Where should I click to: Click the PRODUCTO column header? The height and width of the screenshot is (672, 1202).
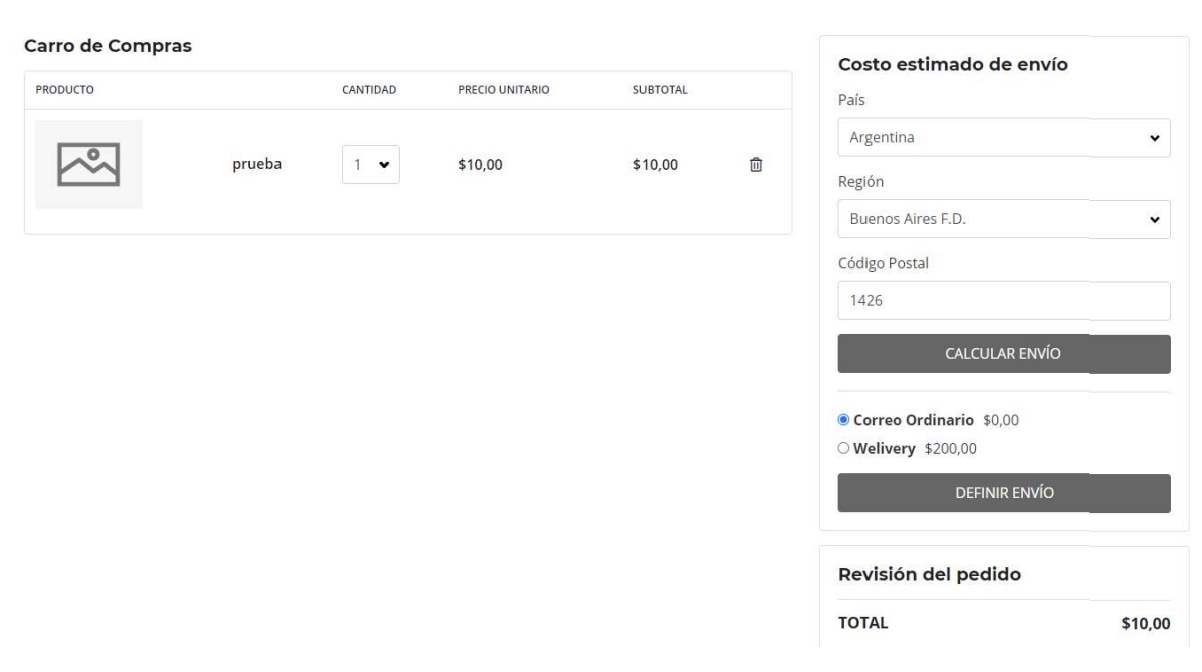pos(64,90)
